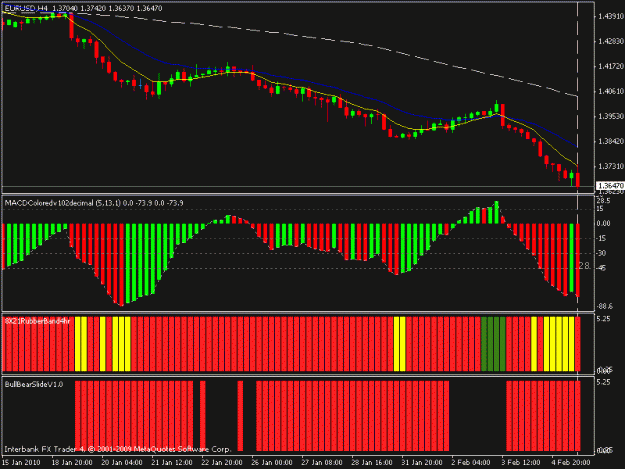The image size is (625, 469).
Task: Click the MACD scale value -88.6
Action: point(605,306)
